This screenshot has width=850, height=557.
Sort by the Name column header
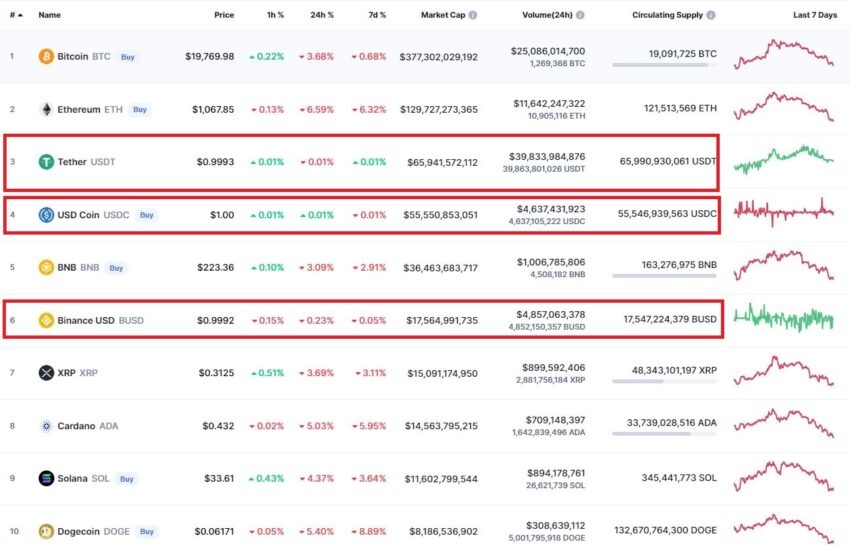49,15
